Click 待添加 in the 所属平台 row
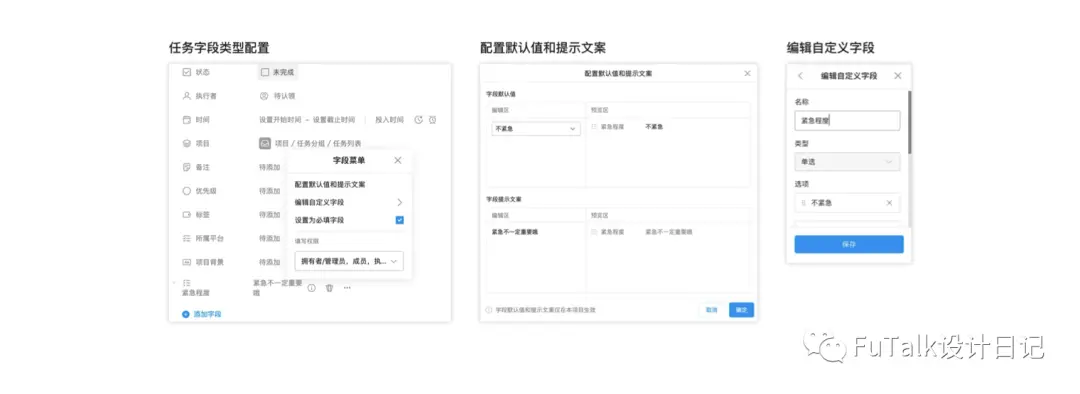The height and width of the screenshot is (394, 1080). (269, 238)
